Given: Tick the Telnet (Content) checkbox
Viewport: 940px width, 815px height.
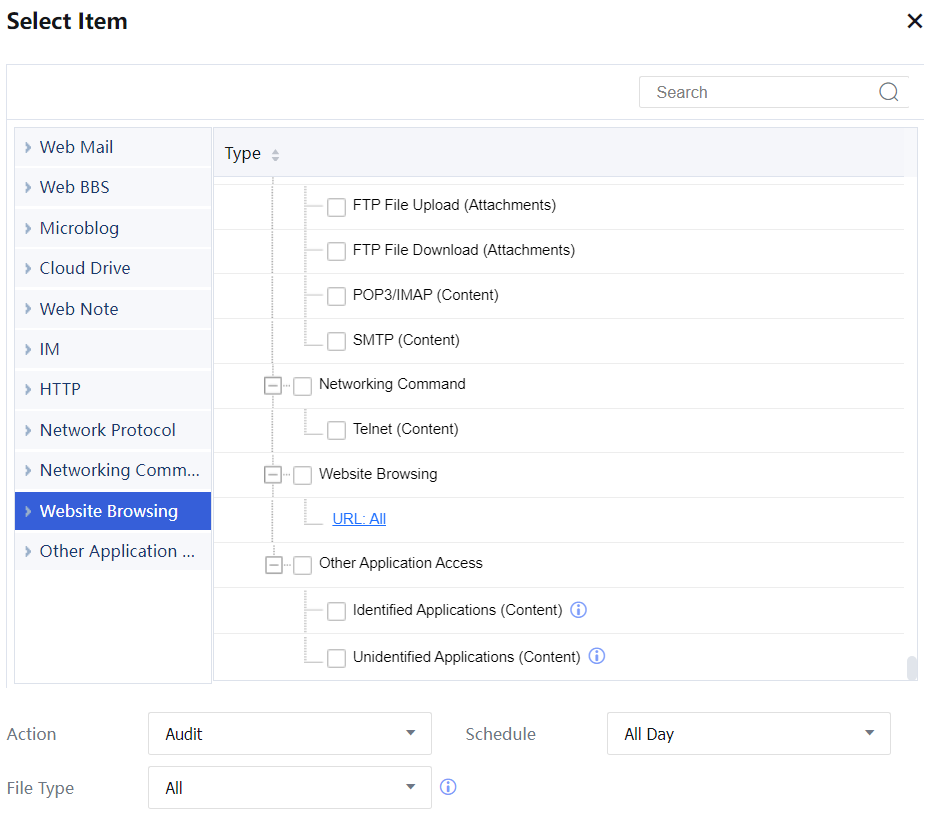Looking at the screenshot, I should [x=337, y=430].
